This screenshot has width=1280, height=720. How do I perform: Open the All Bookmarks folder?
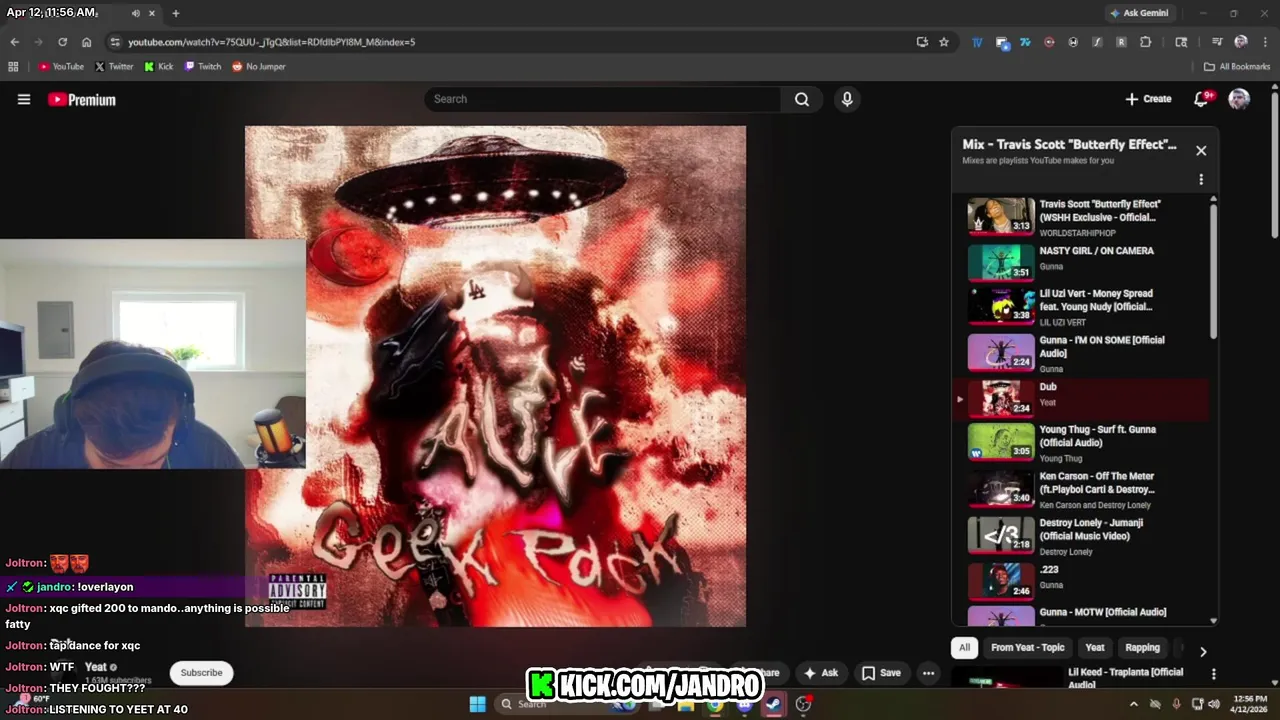pyautogui.click(x=1236, y=67)
